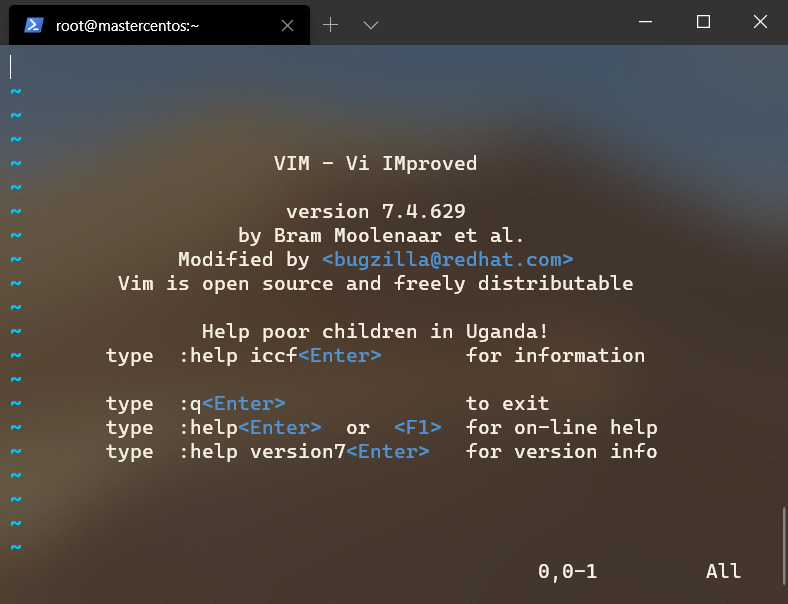The width and height of the screenshot is (788, 604).
Task: Expand the new tab profile dropdown
Action: [x=371, y=25]
